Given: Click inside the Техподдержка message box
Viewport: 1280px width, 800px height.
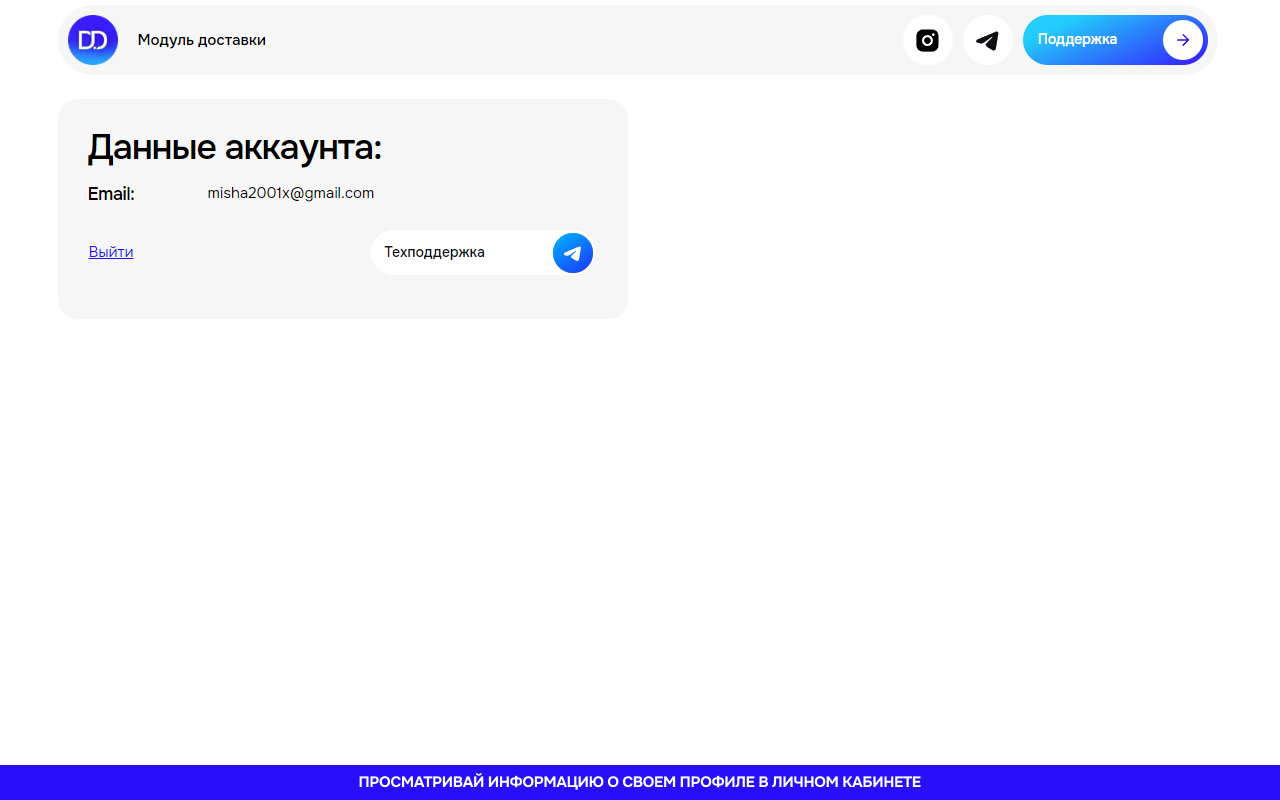Looking at the screenshot, I should pos(460,253).
